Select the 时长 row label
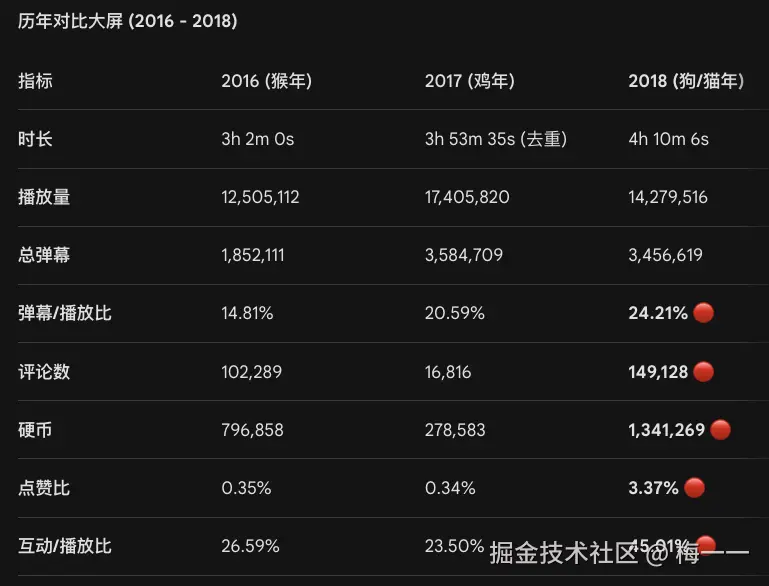 click(x=35, y=139)
